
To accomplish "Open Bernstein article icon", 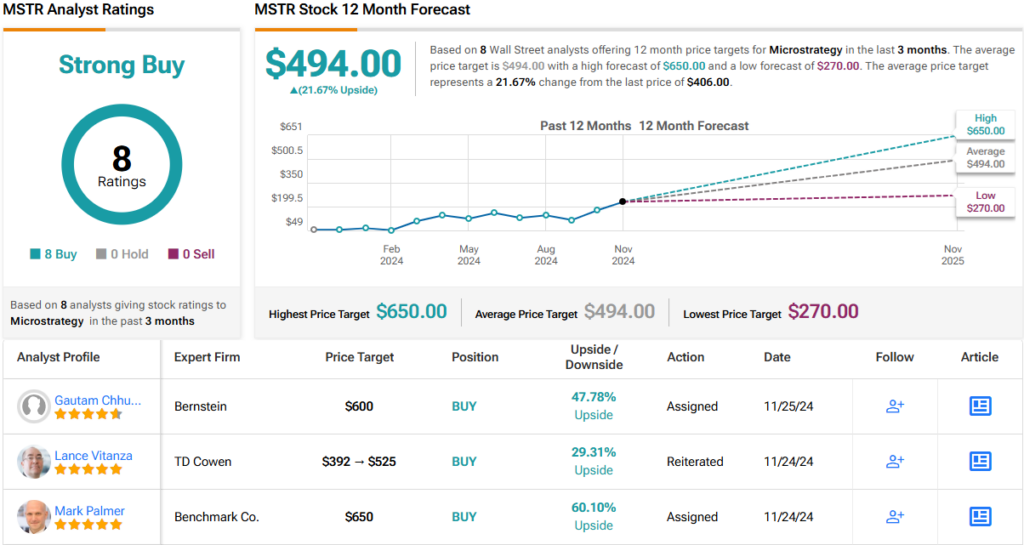I will (980, 406).
